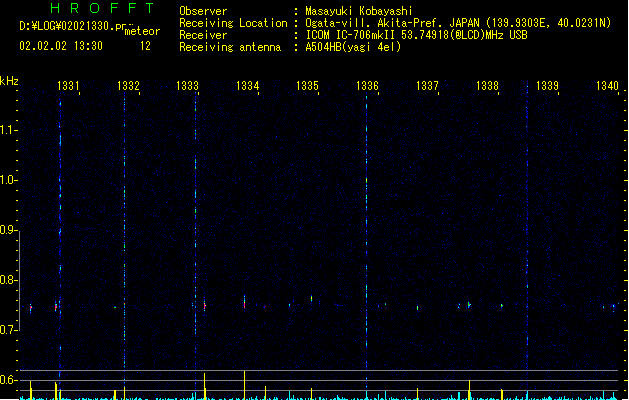Click the meteor label
This screenshot has height=400, width=629.
click(x=142, y=31)
